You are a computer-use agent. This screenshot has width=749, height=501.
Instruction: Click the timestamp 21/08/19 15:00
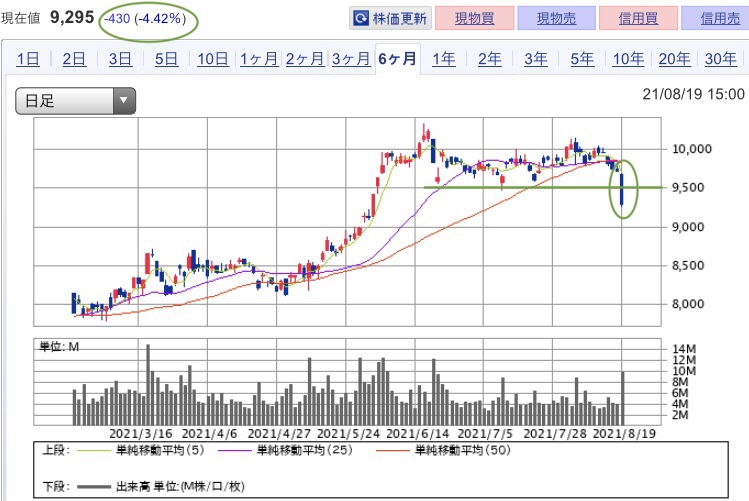693,94
